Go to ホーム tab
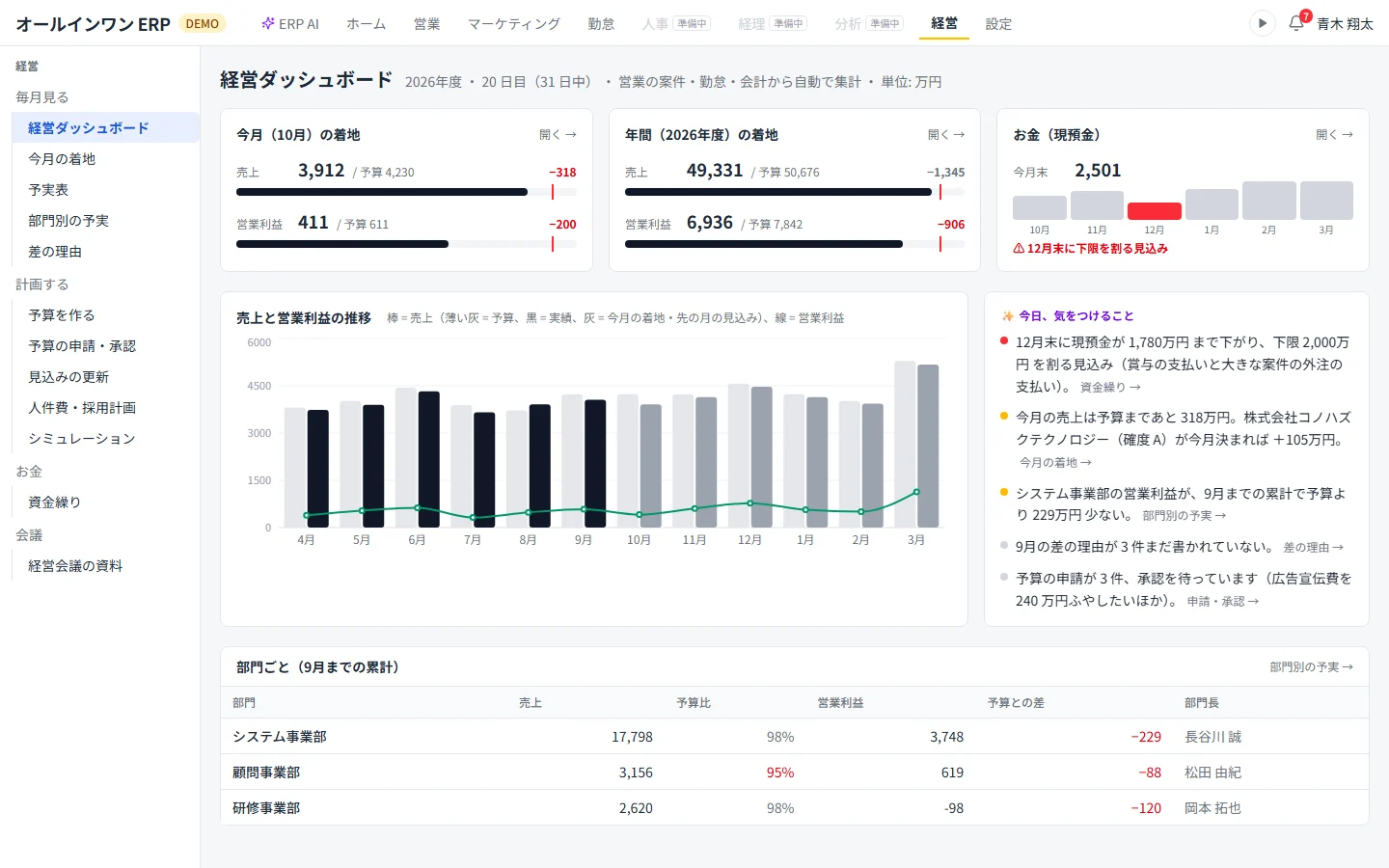Viewport: 1389px width, 868px height. tap(367, 24)
